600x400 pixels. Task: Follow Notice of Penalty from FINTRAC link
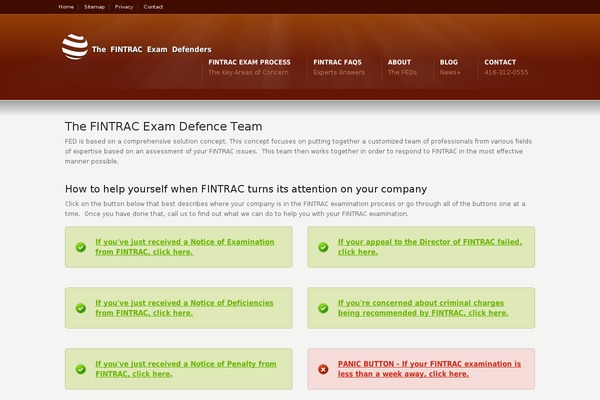click(x=186, y=369)
